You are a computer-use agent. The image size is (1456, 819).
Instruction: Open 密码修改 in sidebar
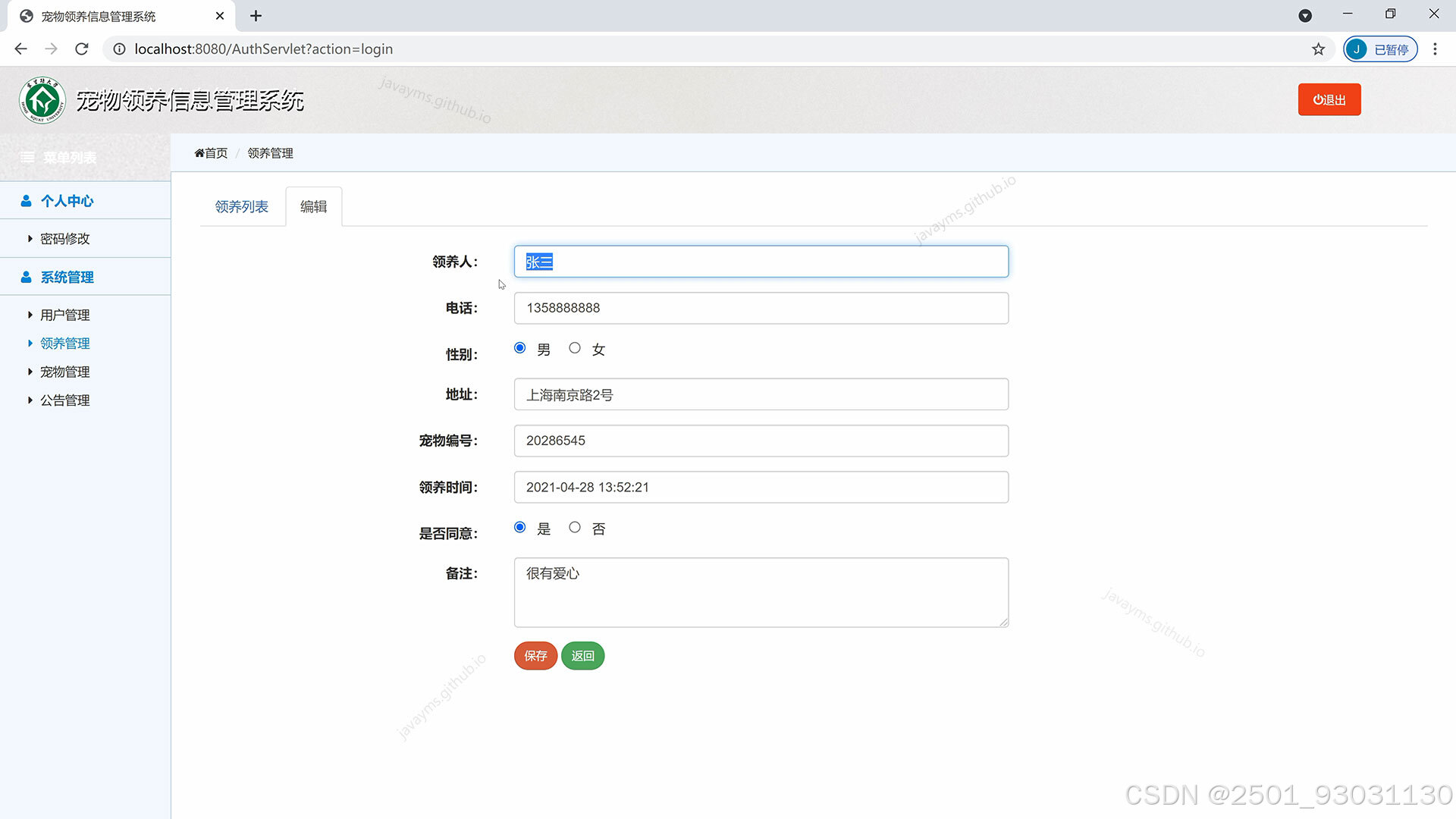pyautogui.click(x=64, y=239)
